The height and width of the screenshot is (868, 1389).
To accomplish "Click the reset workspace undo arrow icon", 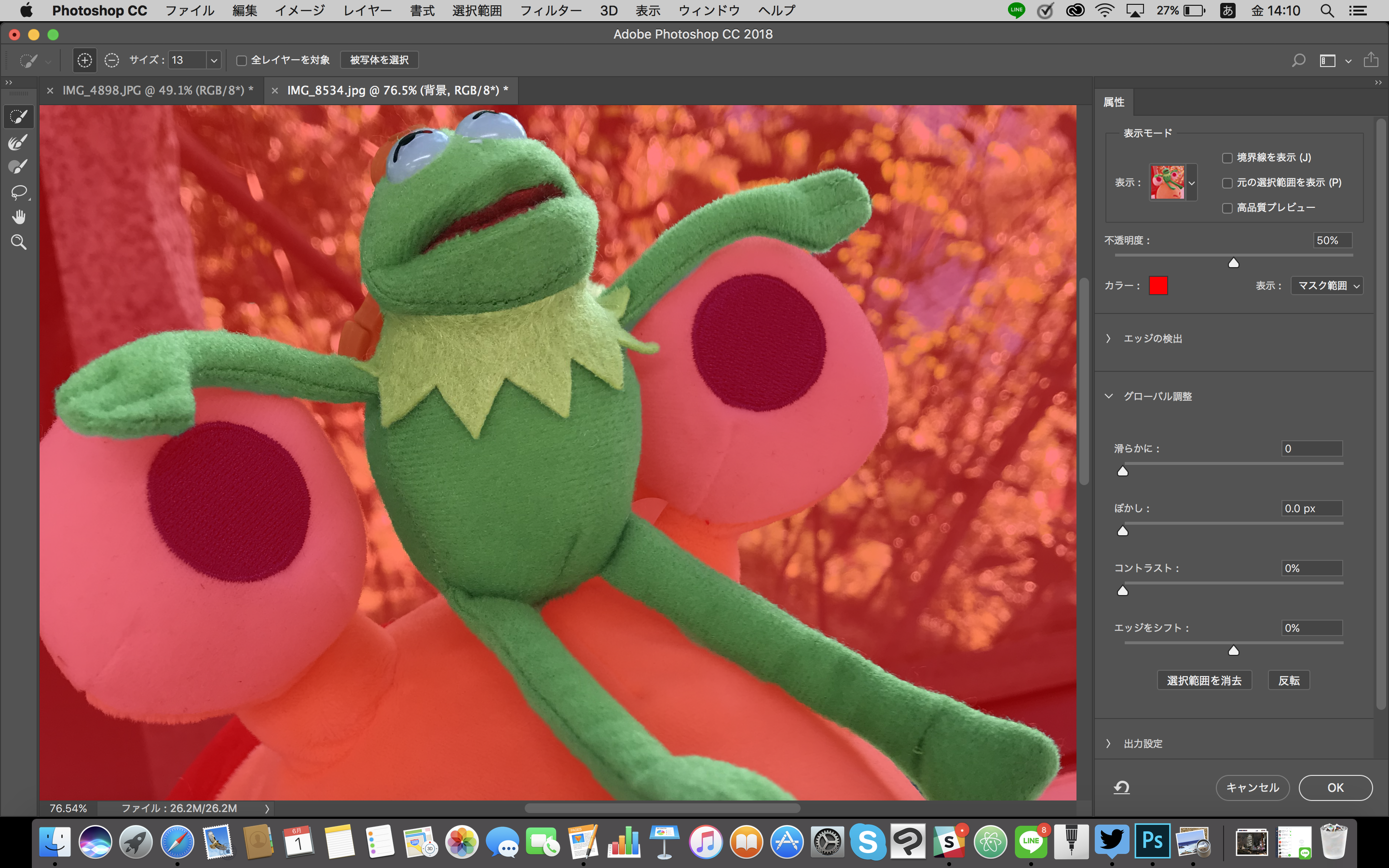I will [1121, 787].
